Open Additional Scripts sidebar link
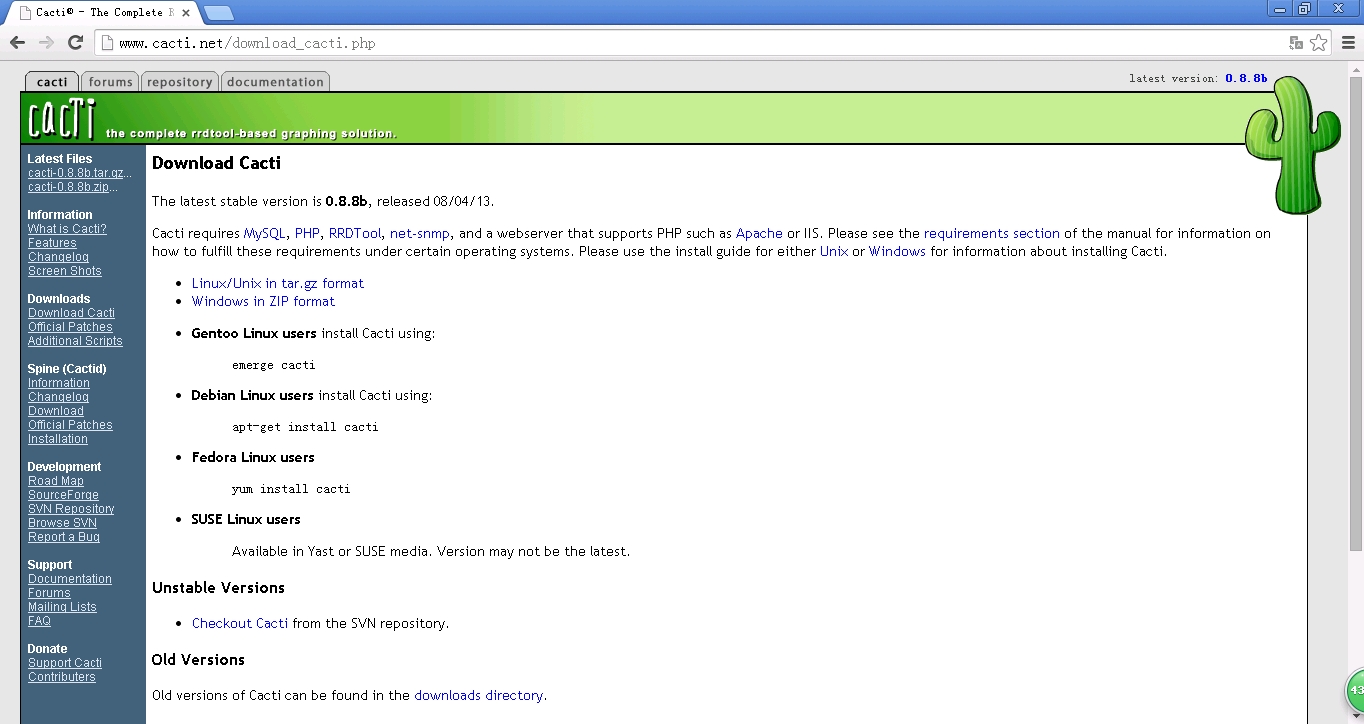The width and height of the screenshot is (1364, 724). (x=75, y=341)
